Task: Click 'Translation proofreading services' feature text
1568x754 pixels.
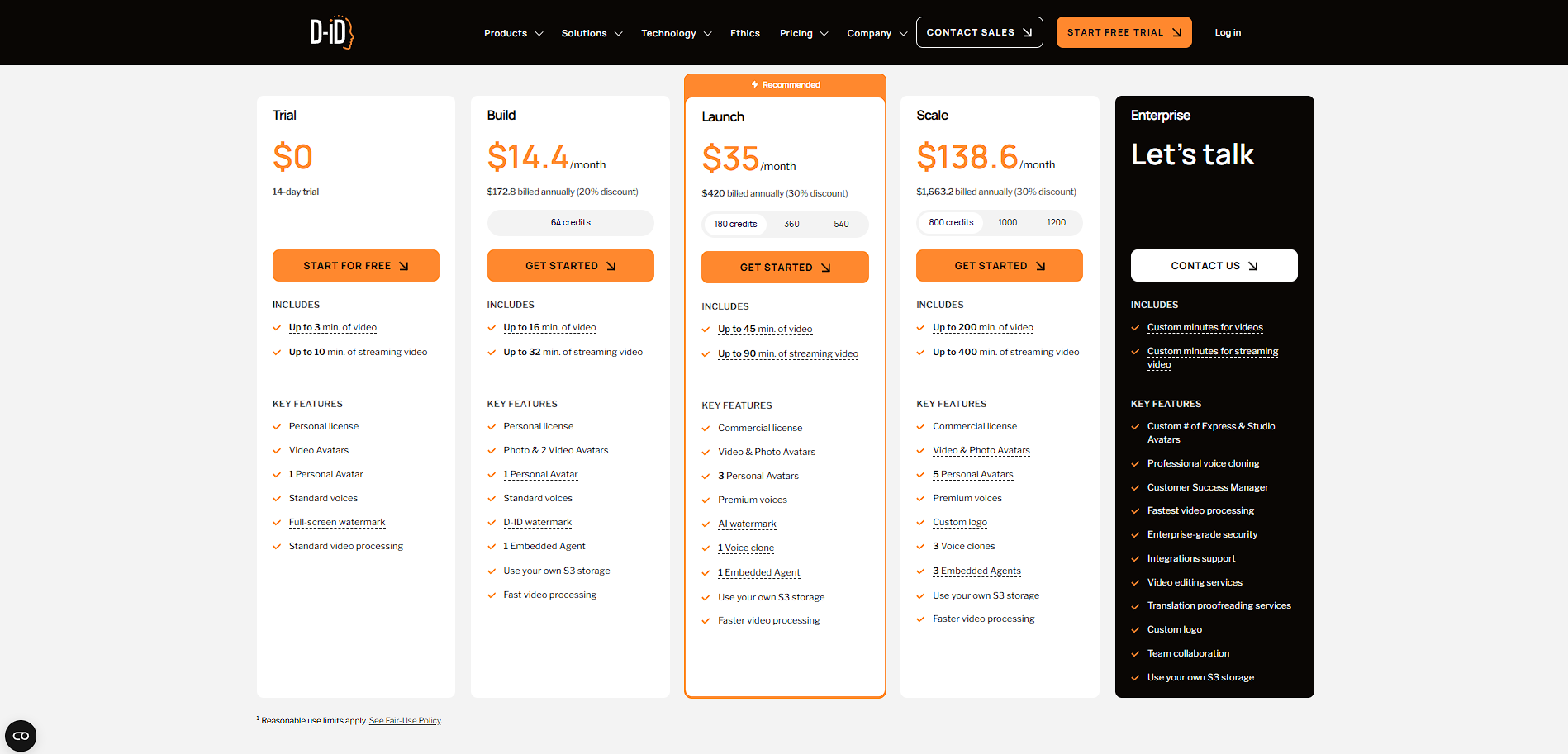Action: click(1219, 605)
